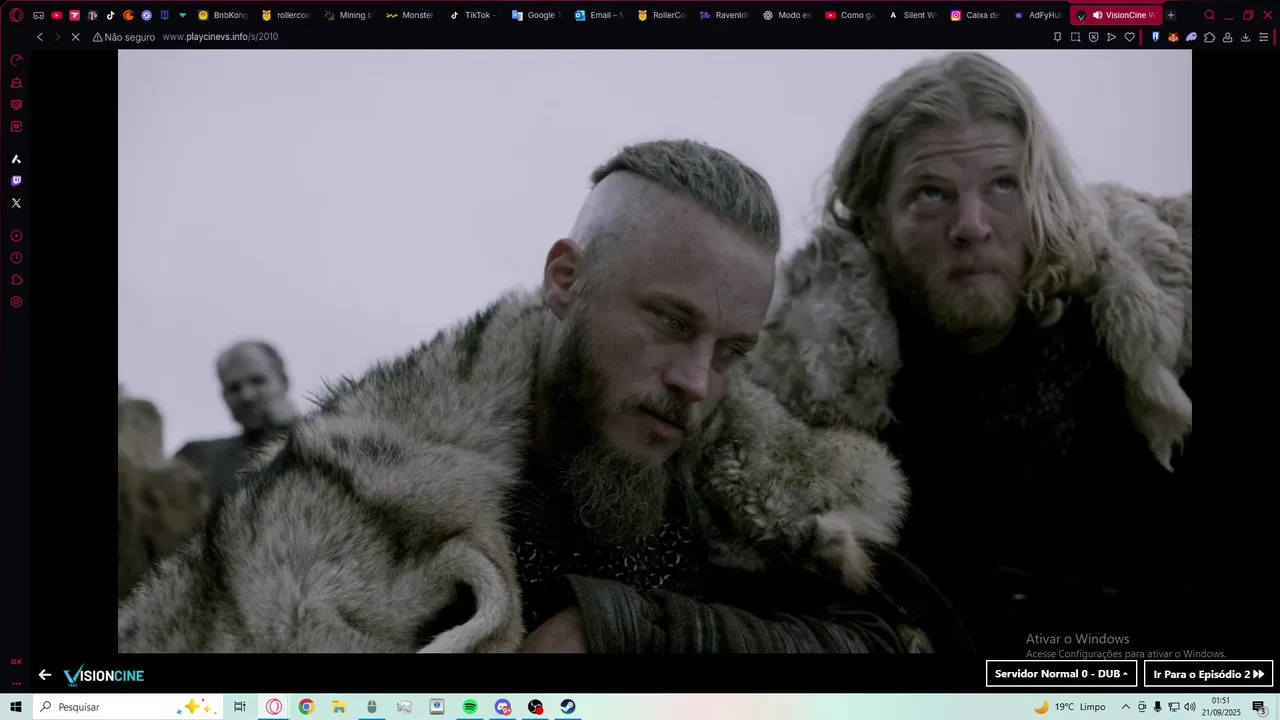Image resolution: width=1280 pixels, height=720 pixels.
Task: Switch to the Monster tab
Action: click(410, 15)
